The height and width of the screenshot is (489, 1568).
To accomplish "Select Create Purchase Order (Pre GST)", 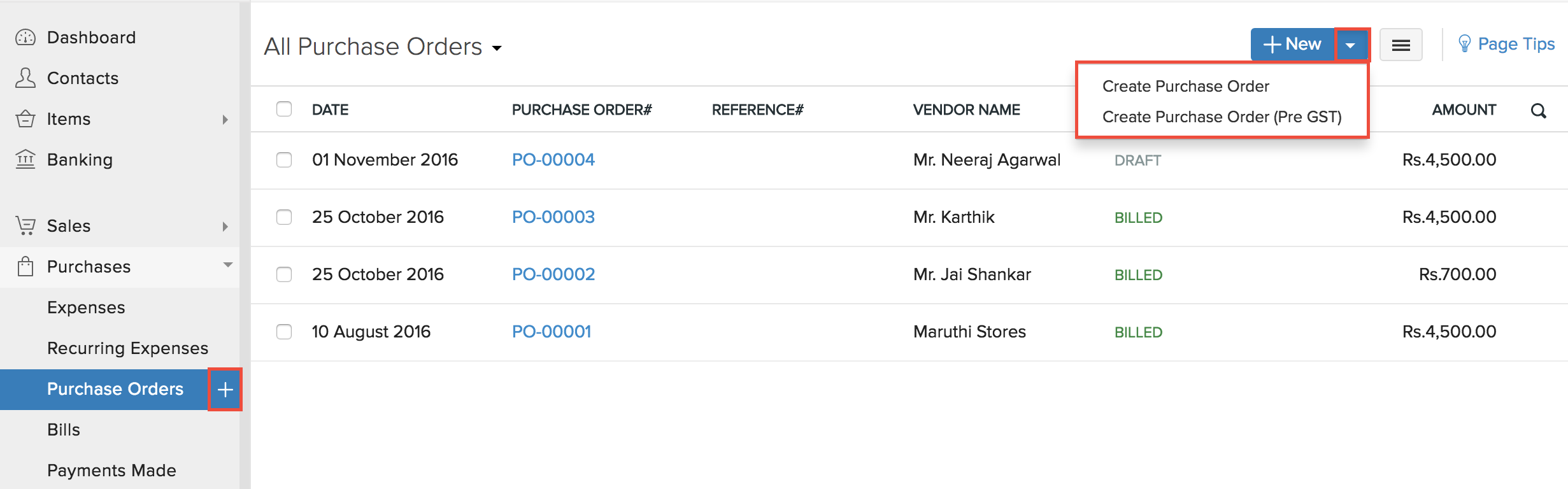I will pyautogui.click(x=1223, y=117).
